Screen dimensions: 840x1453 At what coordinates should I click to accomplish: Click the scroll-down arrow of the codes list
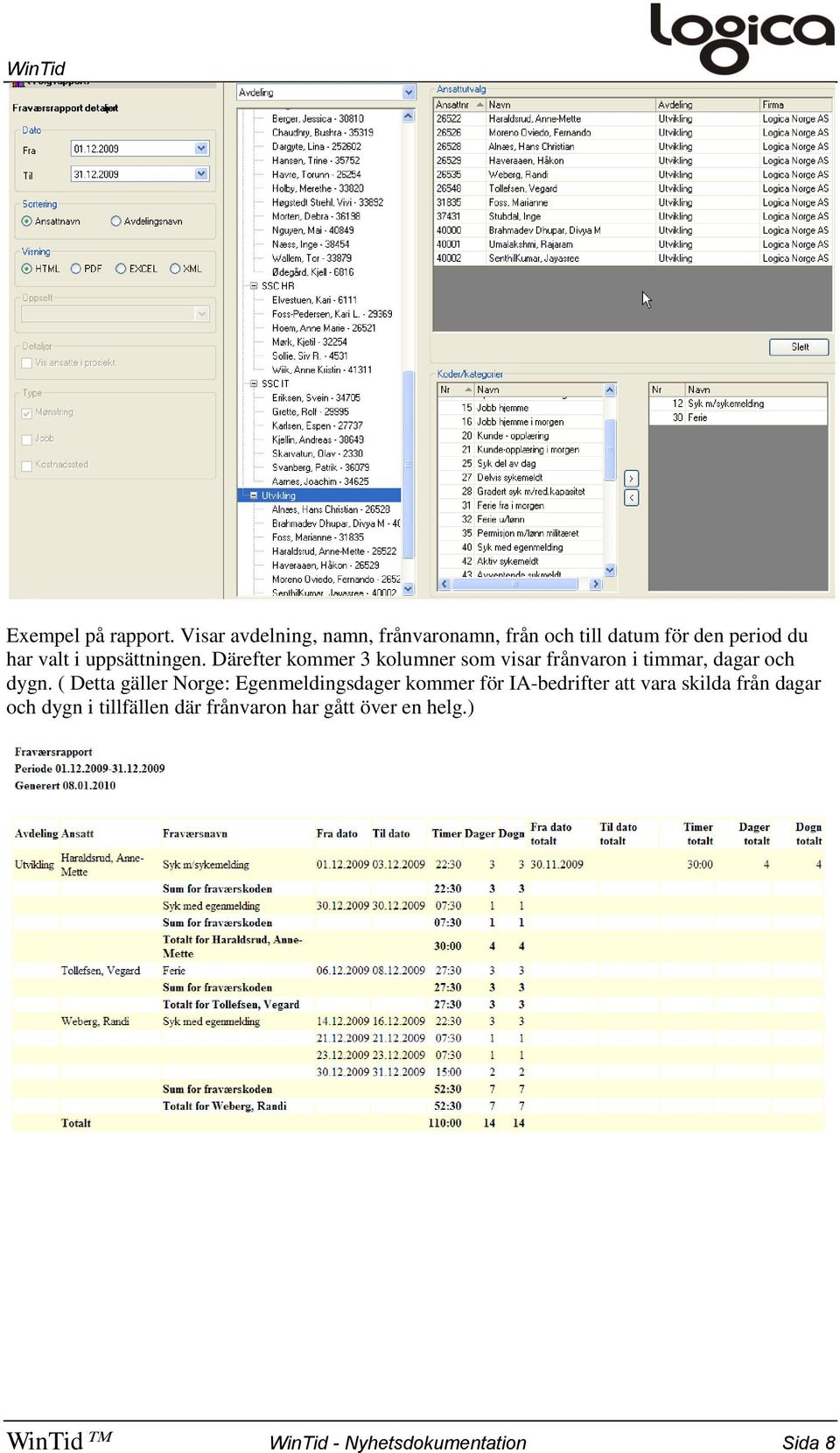tap(610, 570)
